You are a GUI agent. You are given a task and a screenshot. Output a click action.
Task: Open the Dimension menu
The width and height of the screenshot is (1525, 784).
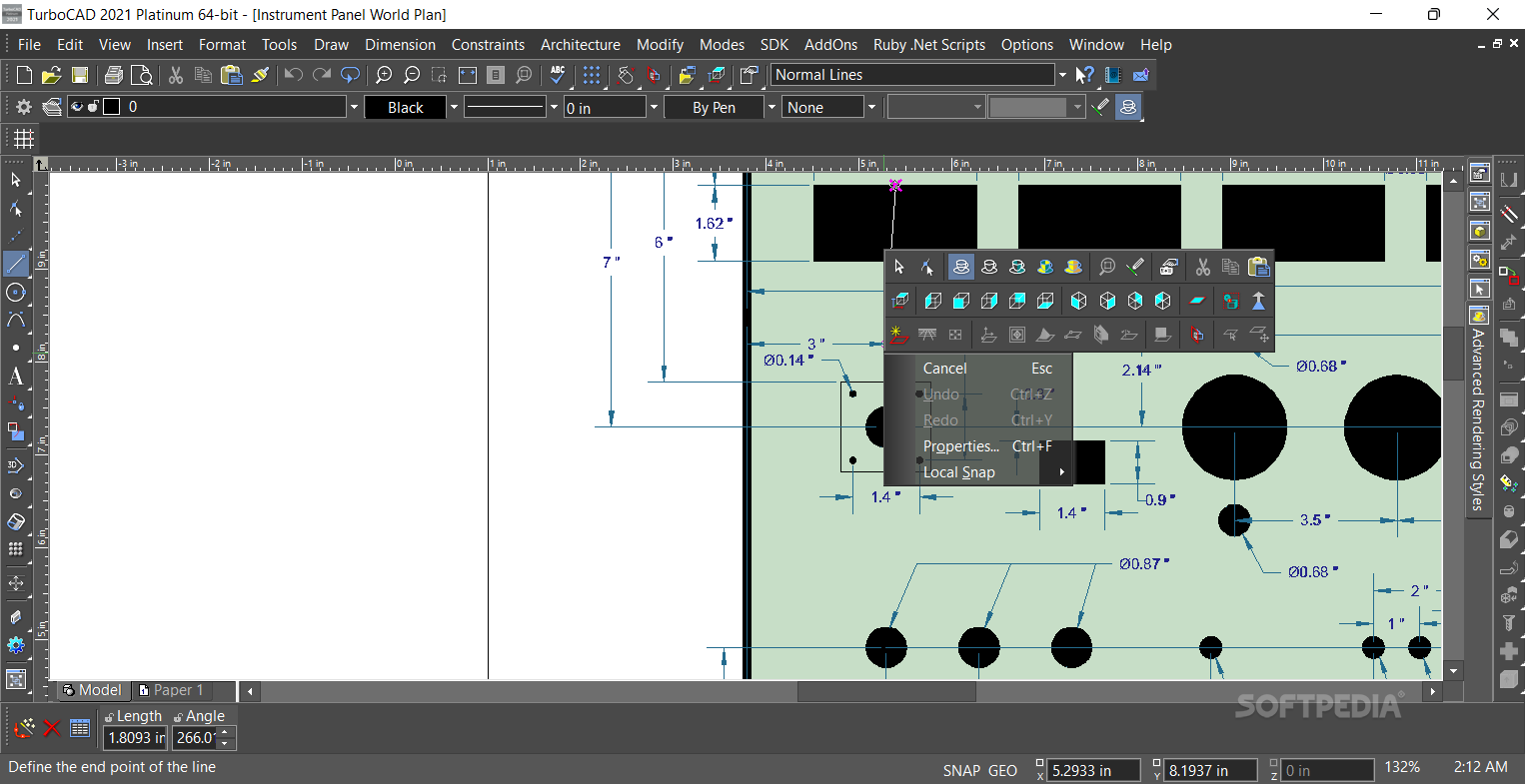pyautogui.click(x=400, y=44)
